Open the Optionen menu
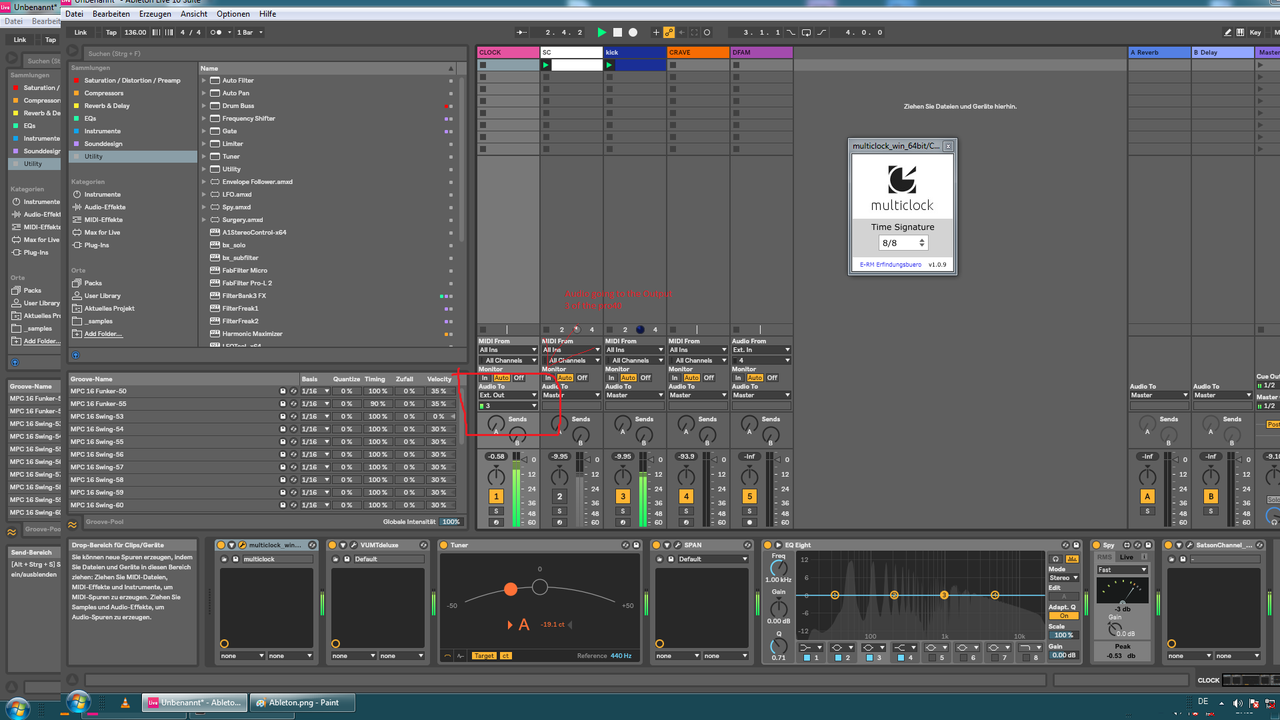 click(233, 14)
